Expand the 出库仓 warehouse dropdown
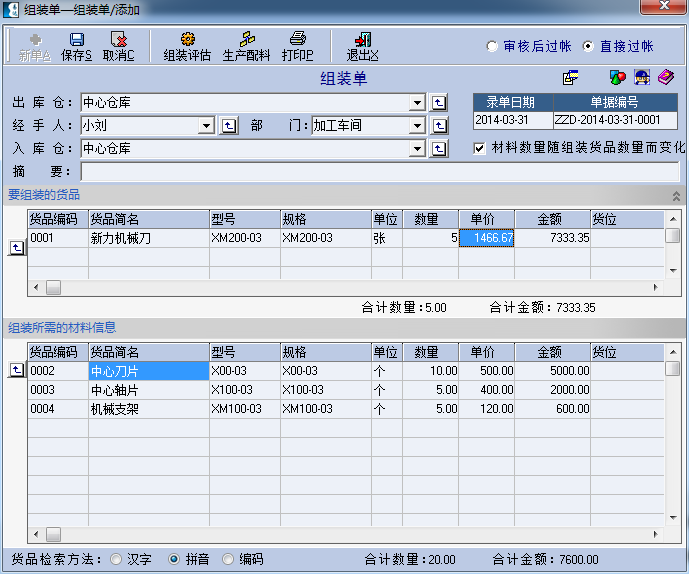 coord(418,102)
